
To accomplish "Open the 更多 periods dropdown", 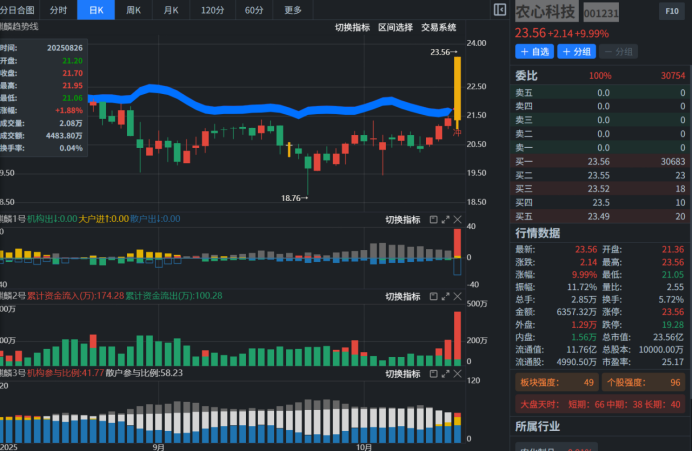I will (292, 10).
